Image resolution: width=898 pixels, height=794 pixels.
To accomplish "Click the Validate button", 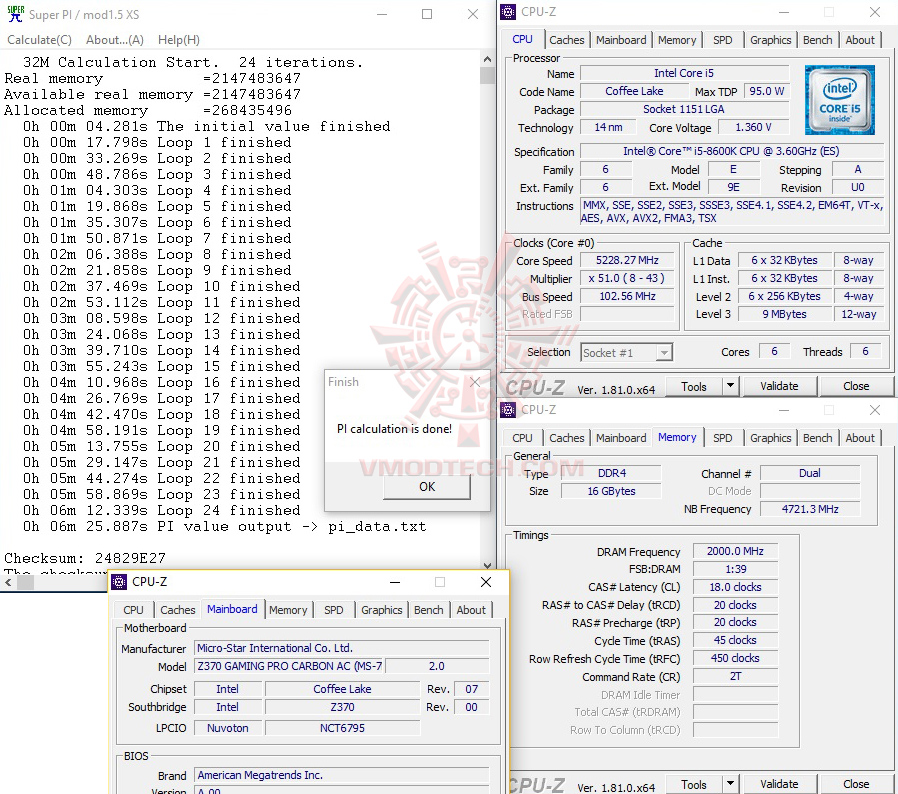I will (x=779, y=385).
